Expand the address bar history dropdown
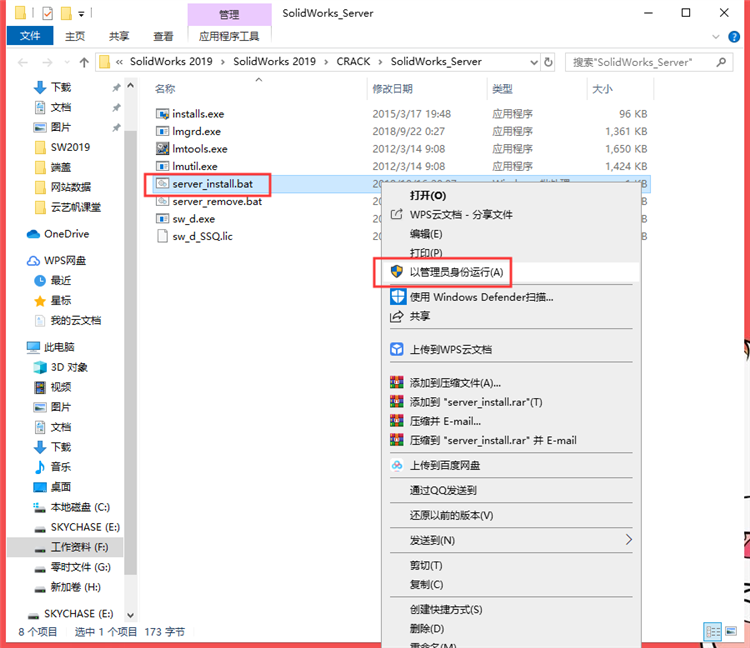 534,62
